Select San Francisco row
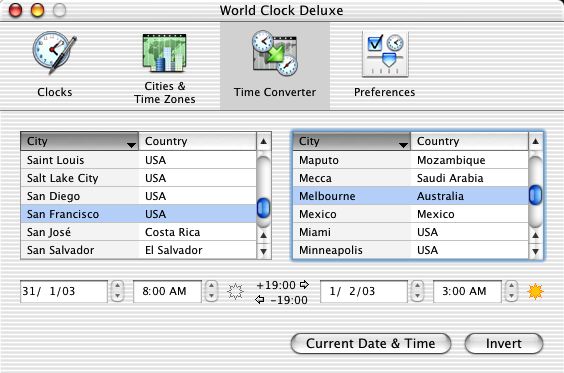564x373 pixels. (138, 214)
